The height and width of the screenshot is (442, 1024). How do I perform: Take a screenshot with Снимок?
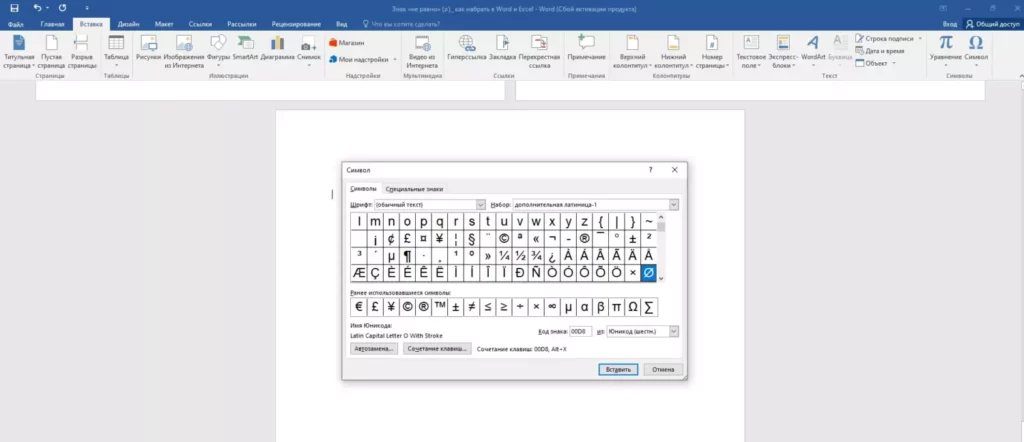(309, 52)
